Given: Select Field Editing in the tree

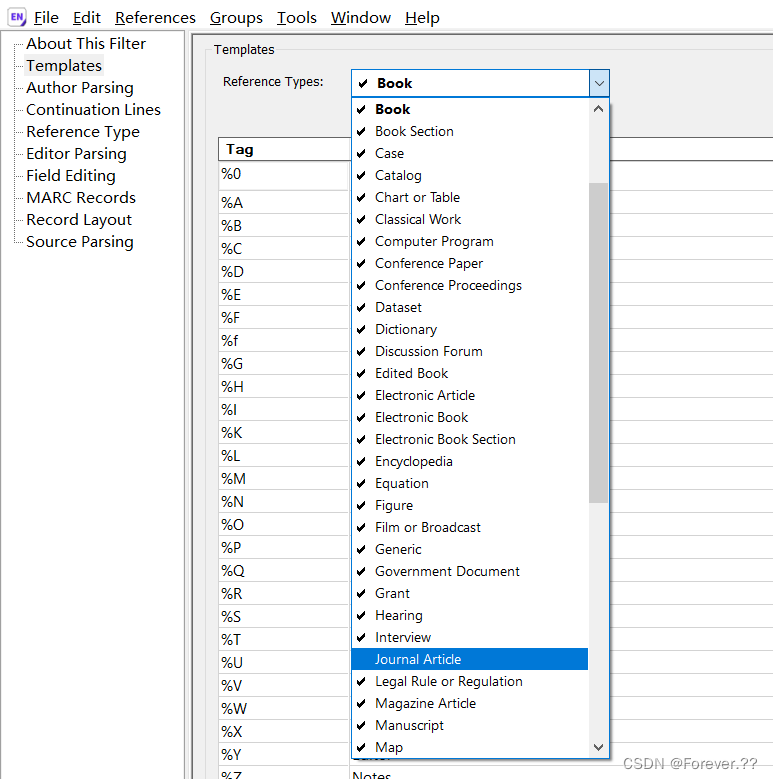Looking at the screenshot, I should (71, 176).
